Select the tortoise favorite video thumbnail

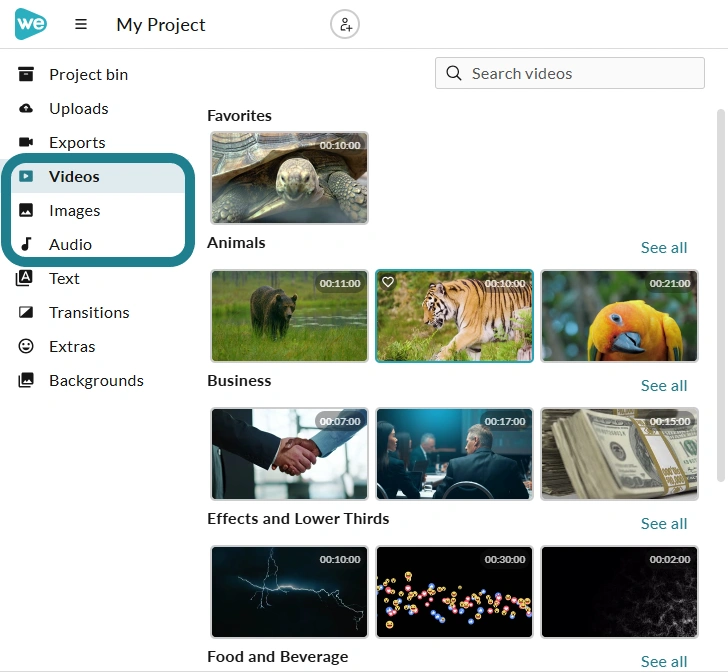(289, 178)
